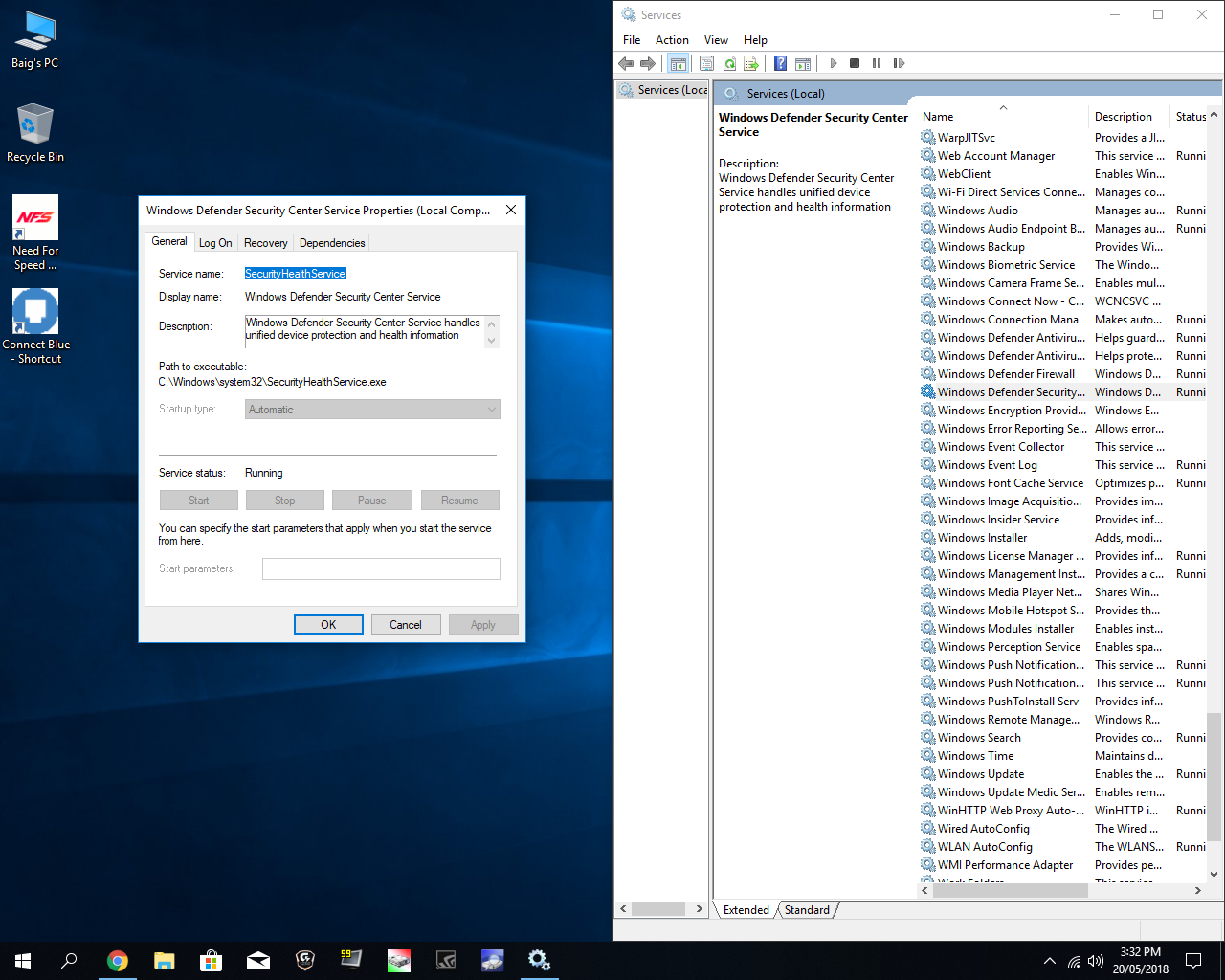Switch to the Log On tab
The width and height of the screenshot is (1225, 980).
click(x=215, y=243)
